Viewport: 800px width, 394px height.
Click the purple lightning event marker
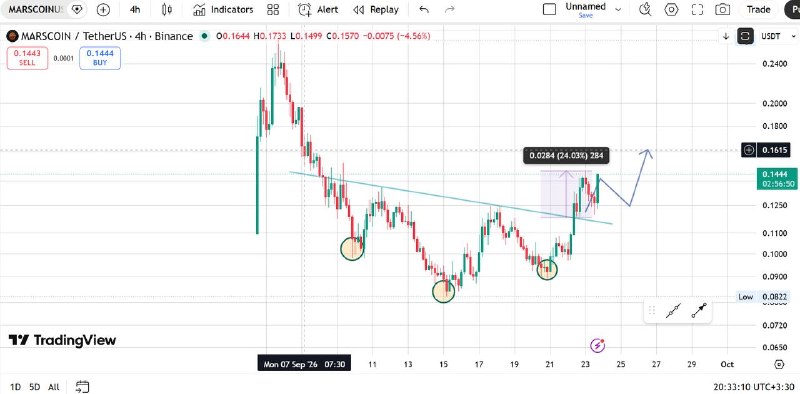click(x=597, y=346)
